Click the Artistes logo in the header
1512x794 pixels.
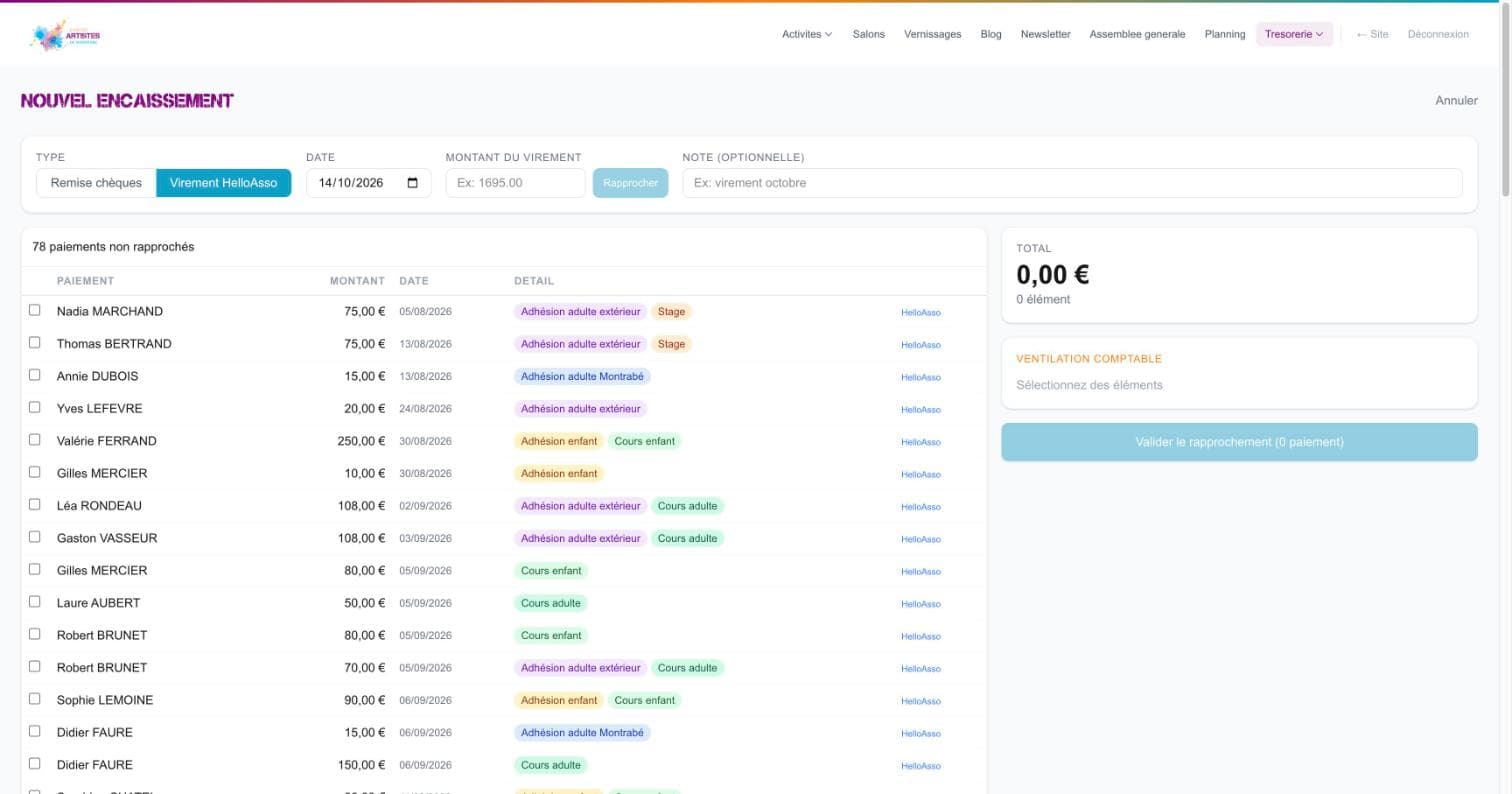[x=65, y=35]
